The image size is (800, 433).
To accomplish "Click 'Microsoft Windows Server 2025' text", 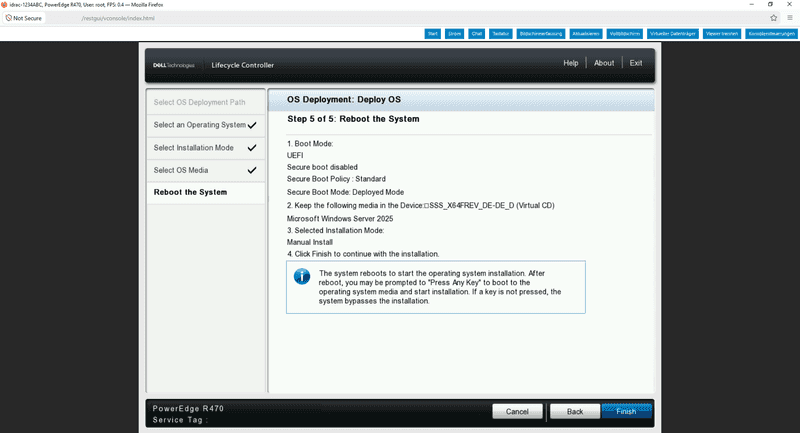I will (x=340, y=219).
